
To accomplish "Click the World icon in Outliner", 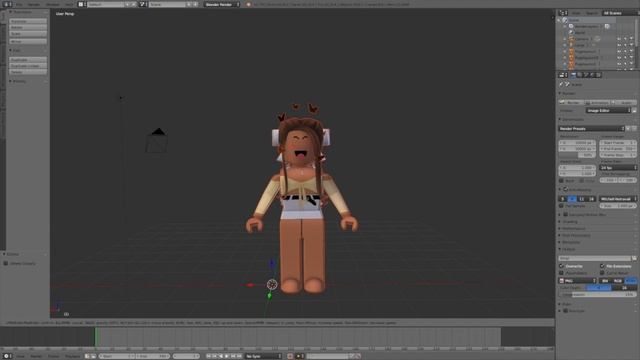I will [x=572, y=32].
